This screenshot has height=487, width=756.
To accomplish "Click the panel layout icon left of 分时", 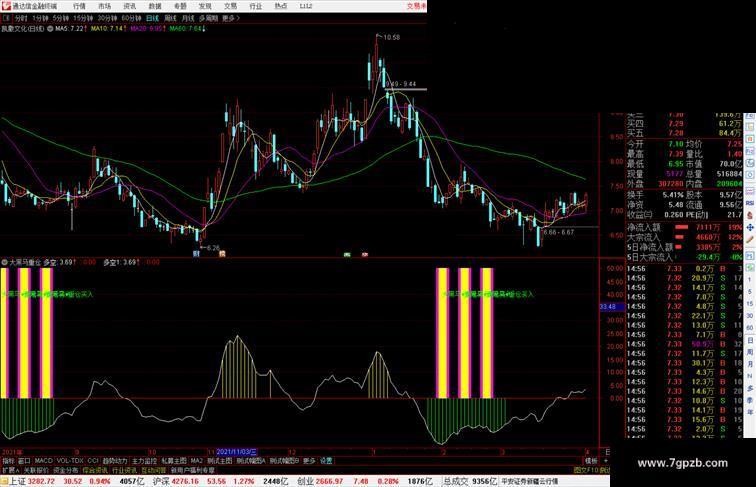I will point(6,18).
